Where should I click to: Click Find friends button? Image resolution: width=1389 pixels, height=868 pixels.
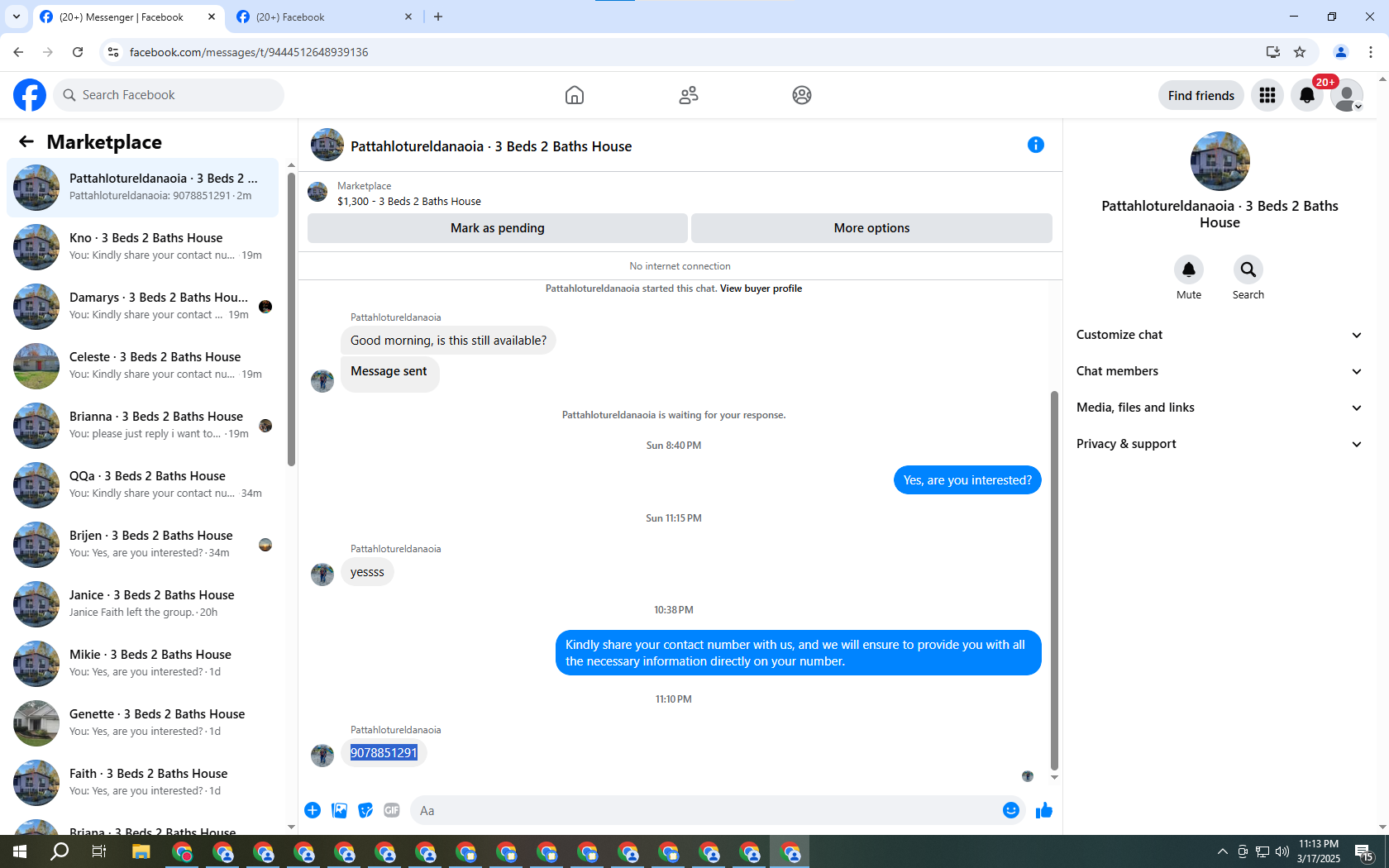point(1201,96)
